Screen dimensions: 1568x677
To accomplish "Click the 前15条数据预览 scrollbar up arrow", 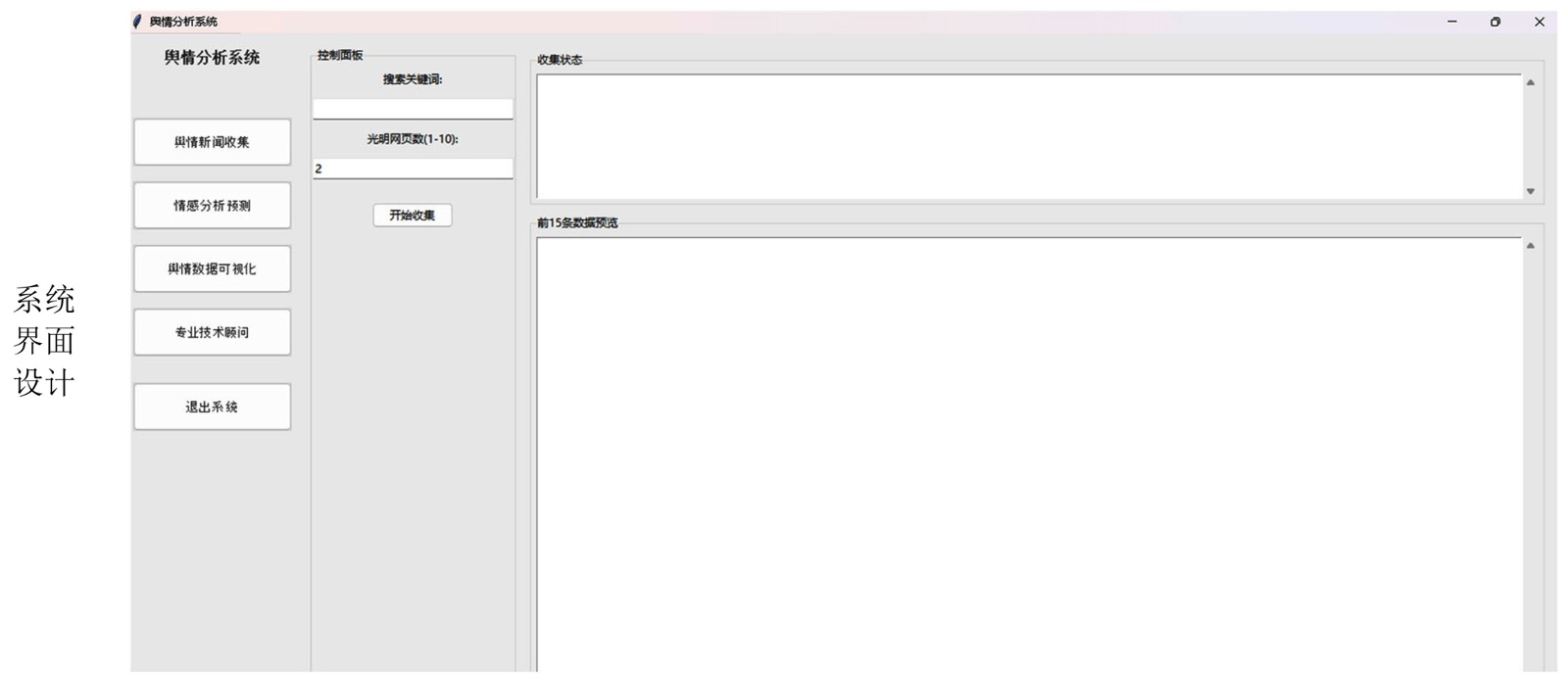I will [1530, 246].
